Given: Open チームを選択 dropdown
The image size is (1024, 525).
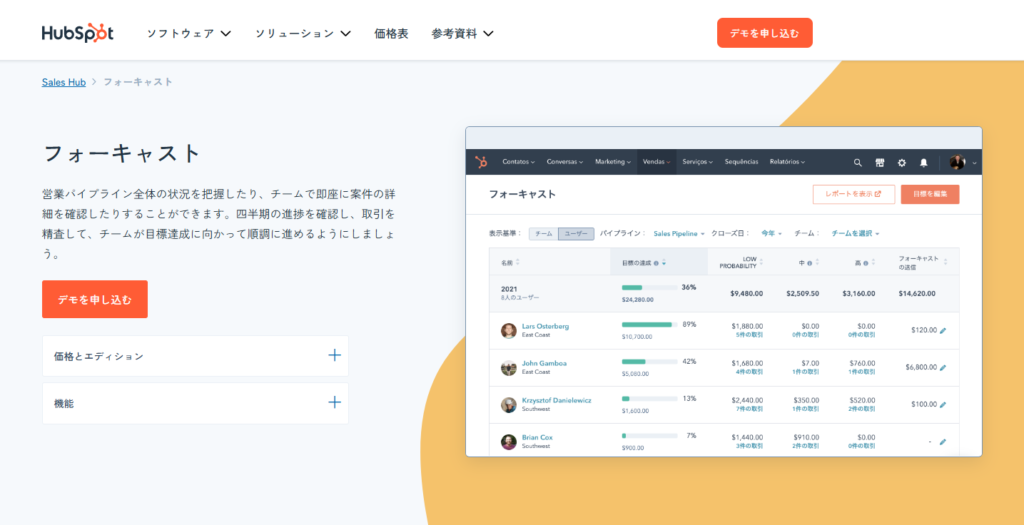Looking at the screenshot, I should click(x=856, y=233).
